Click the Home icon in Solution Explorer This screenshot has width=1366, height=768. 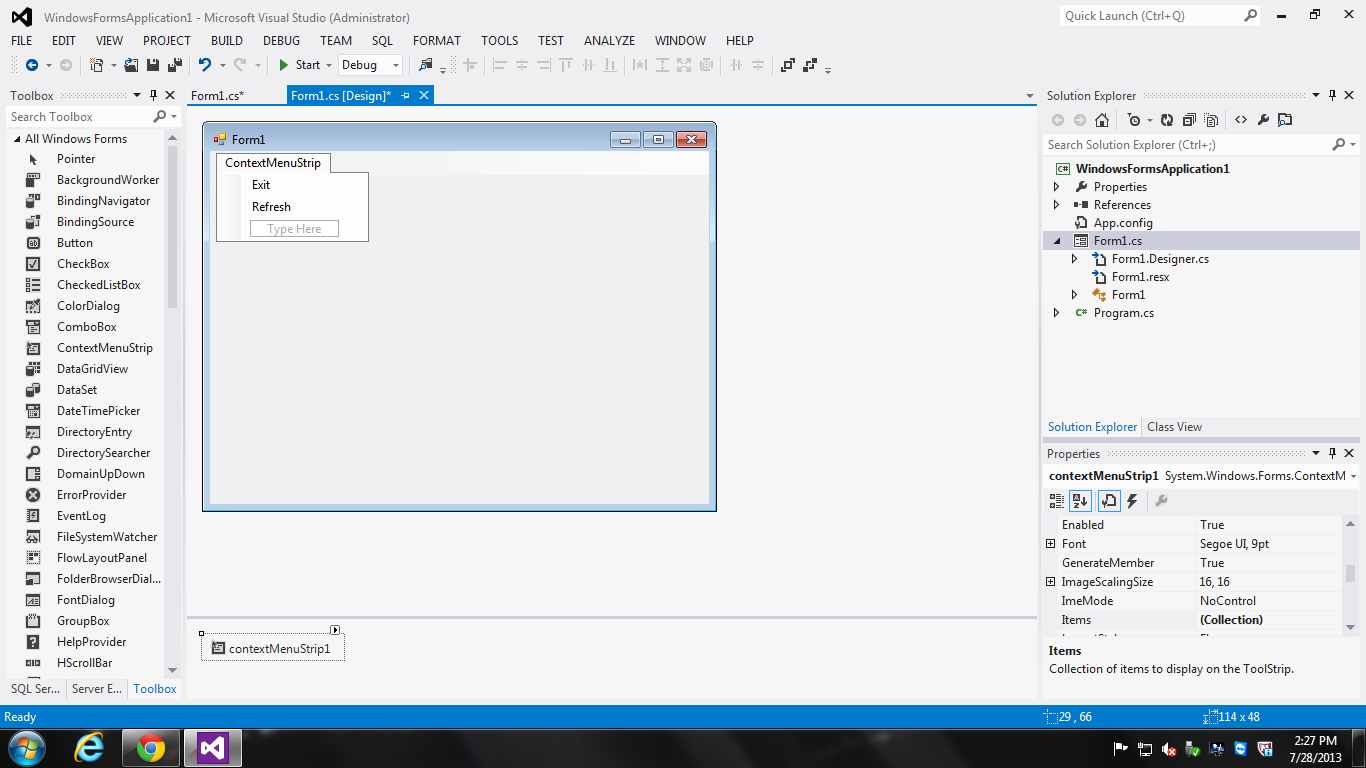[x=1102, y=120]
